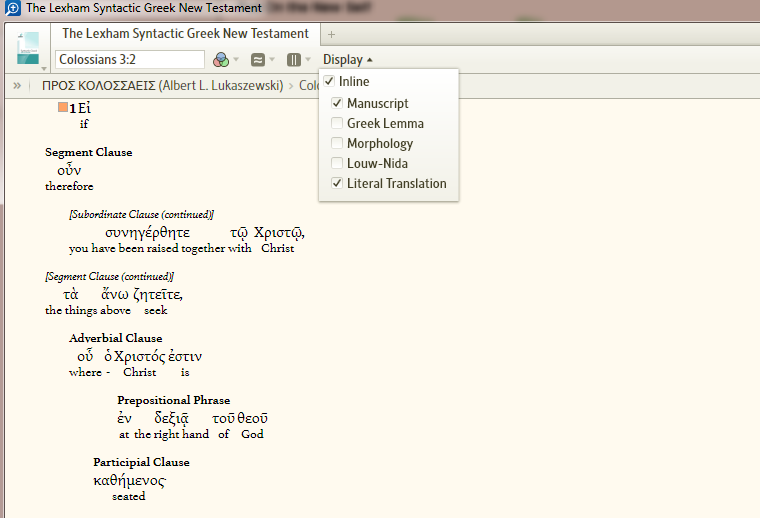Screen dimensions: 760x518
Task: Click the gloss 'you have been raised together with'
Action: pyautogui.click(x=160, y=249)
